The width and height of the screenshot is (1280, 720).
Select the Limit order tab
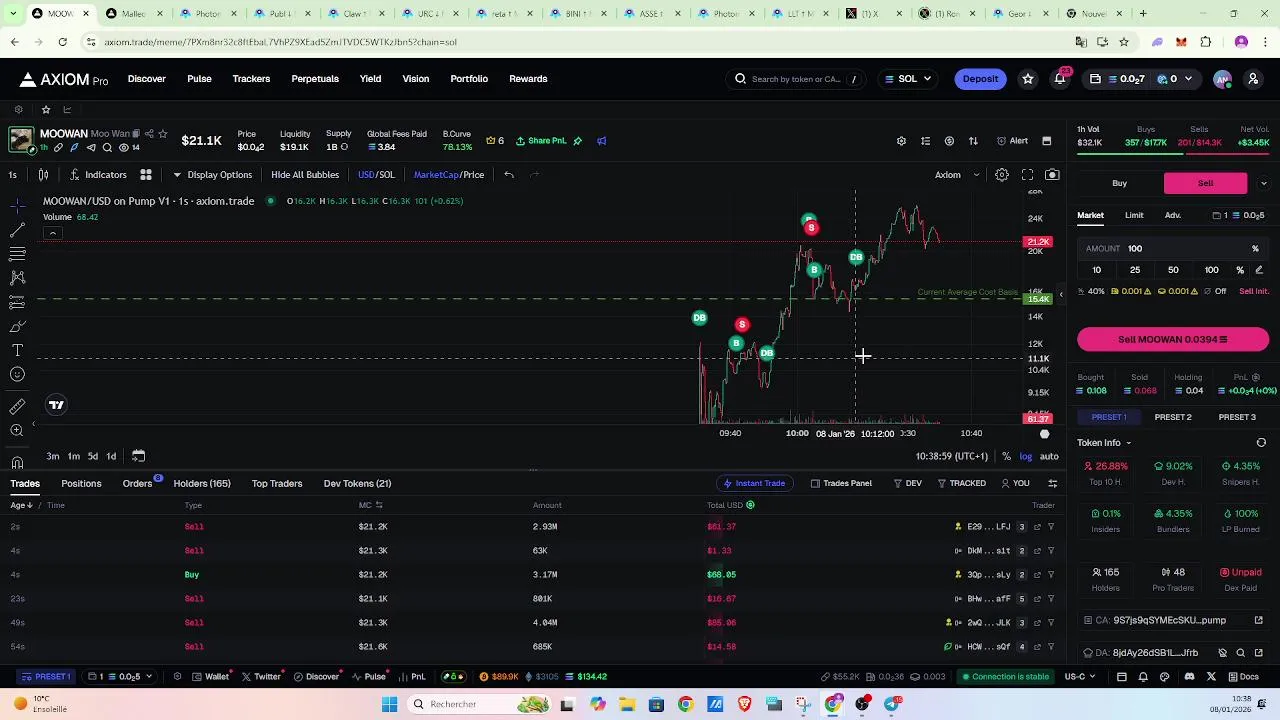point(1134,216)
